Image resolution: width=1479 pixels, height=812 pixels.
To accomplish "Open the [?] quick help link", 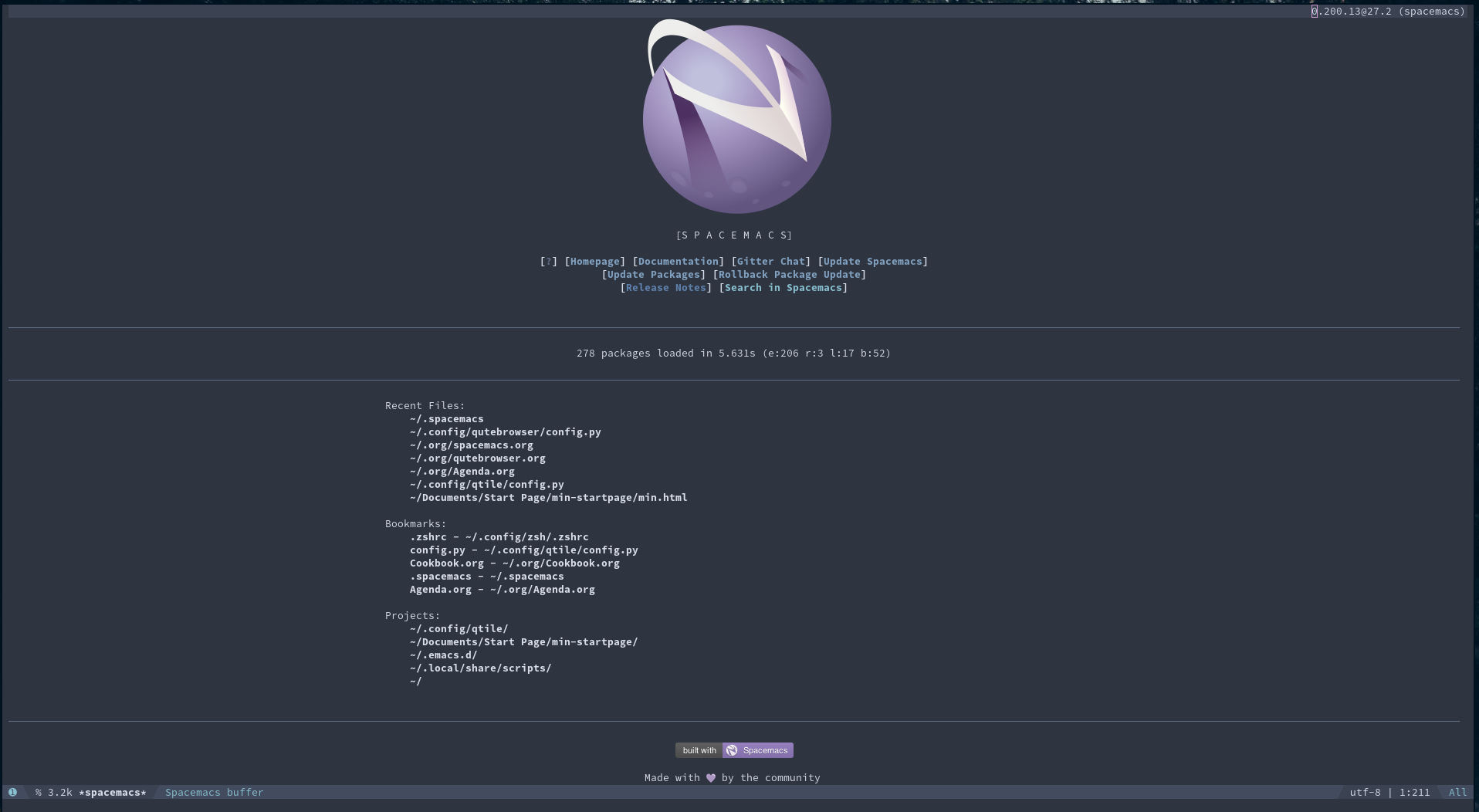I will coord(549,262).
